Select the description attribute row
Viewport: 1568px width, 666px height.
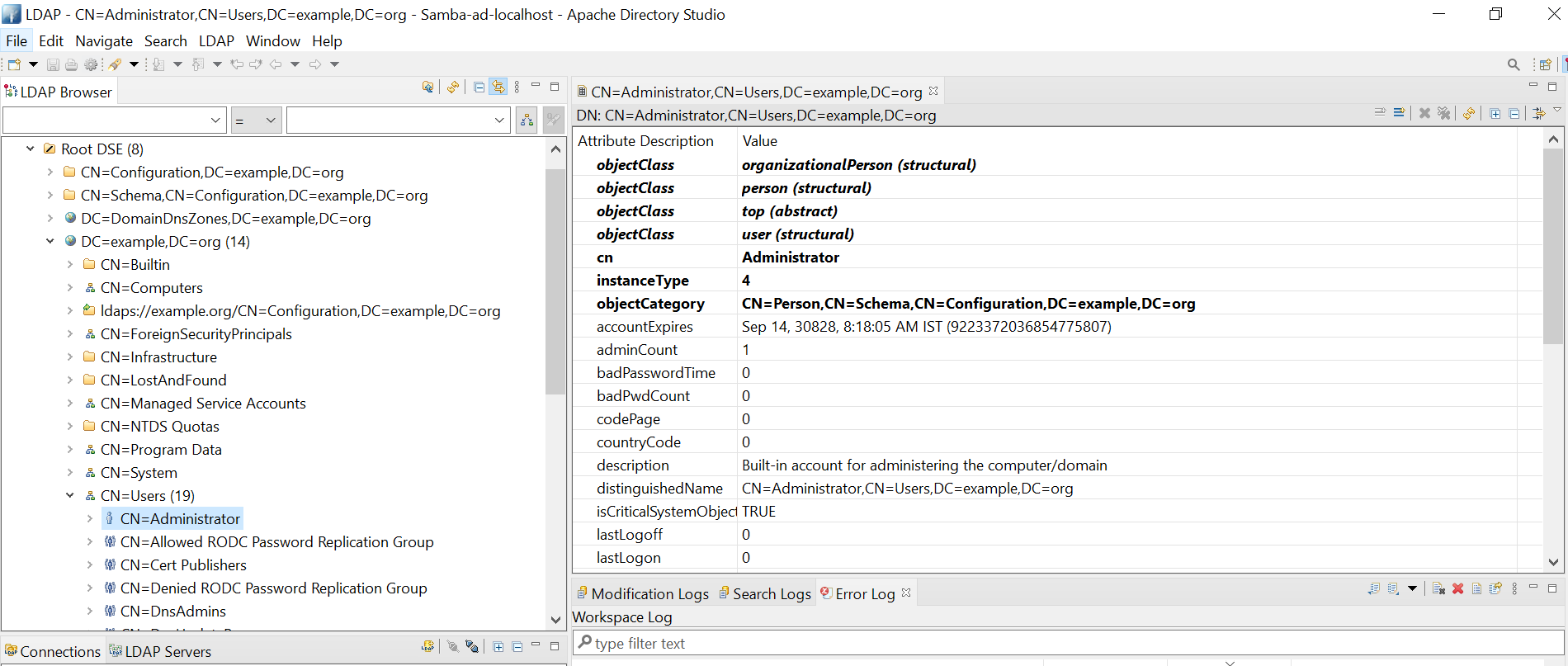[x=1045, y=465]
